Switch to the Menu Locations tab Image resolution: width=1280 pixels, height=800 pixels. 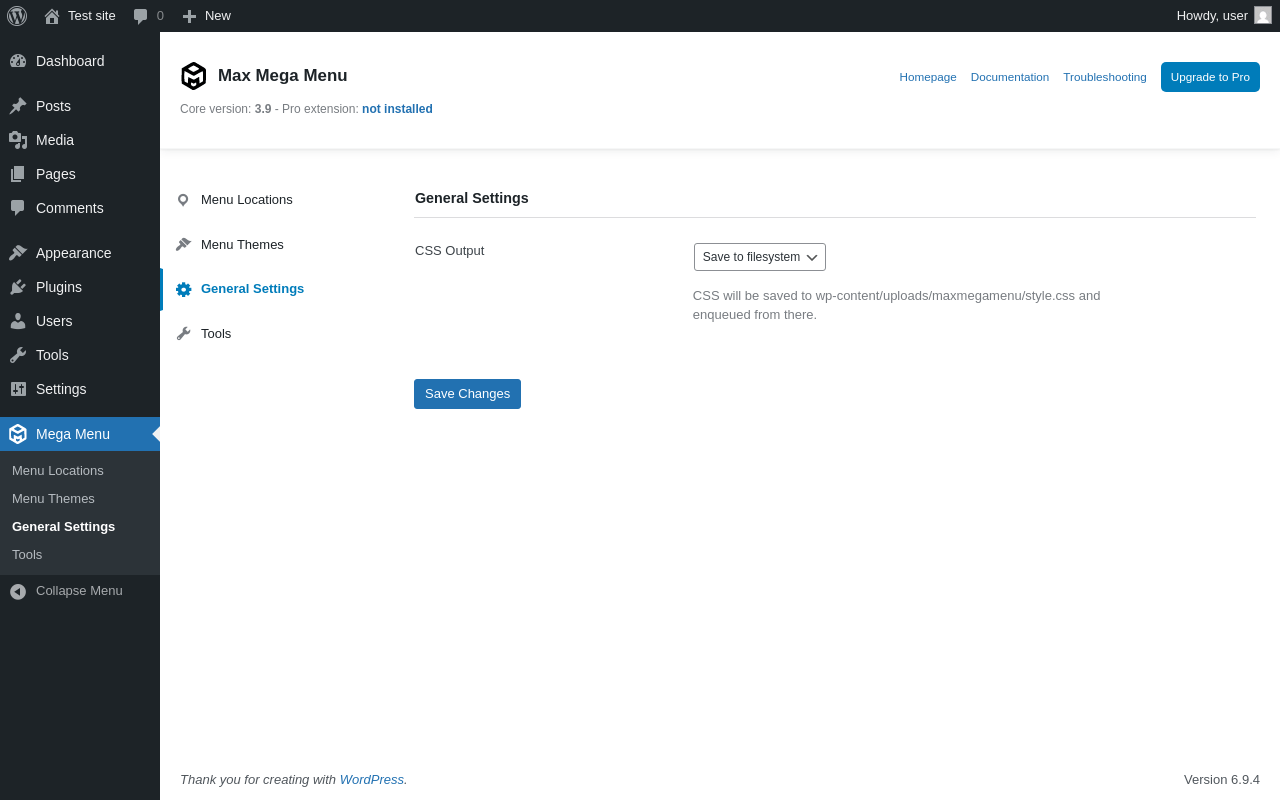(246, 200)
